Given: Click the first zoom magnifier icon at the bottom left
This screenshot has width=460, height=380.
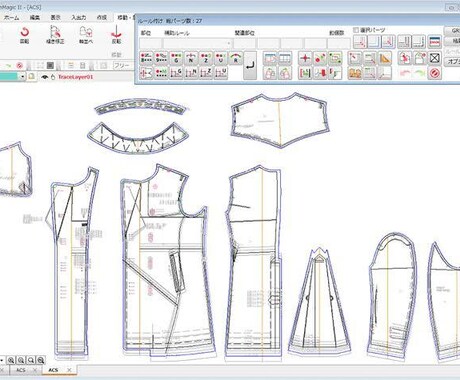Looking at the screenshot, I should click(11, 360).
